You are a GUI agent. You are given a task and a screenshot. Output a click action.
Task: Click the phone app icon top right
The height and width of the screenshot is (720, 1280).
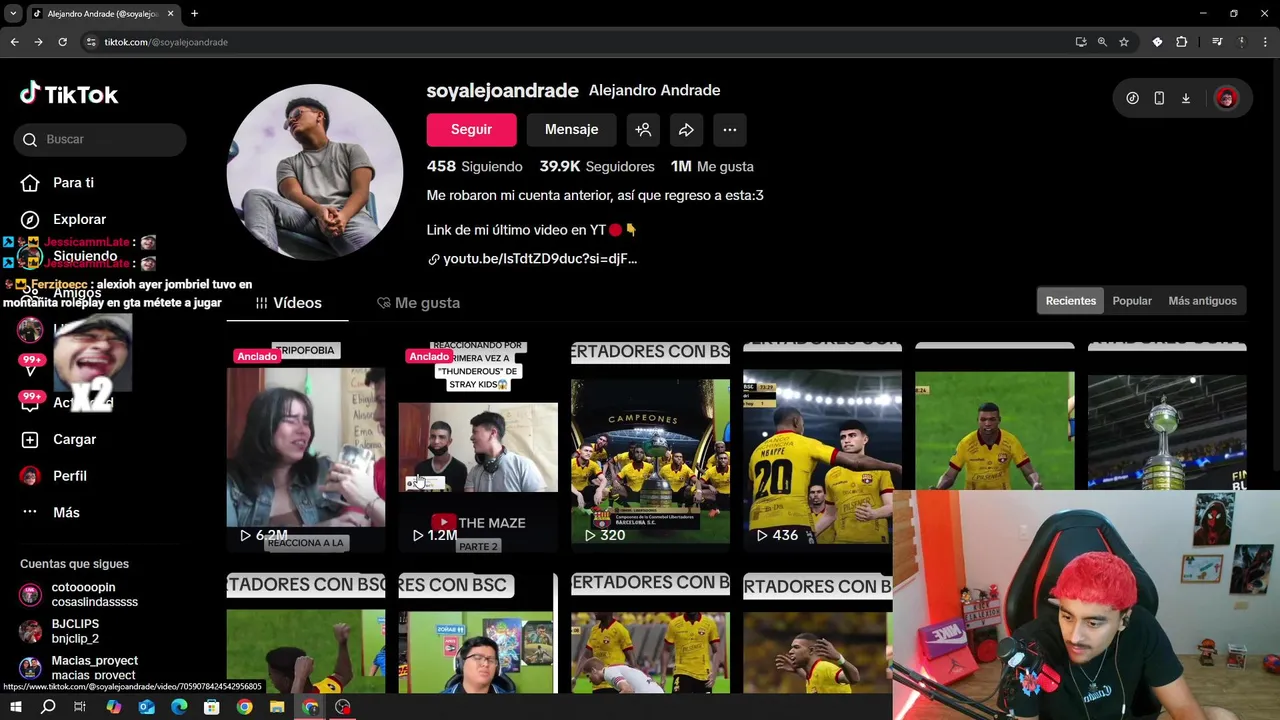pyautogui.click(x=1159, y=98)
